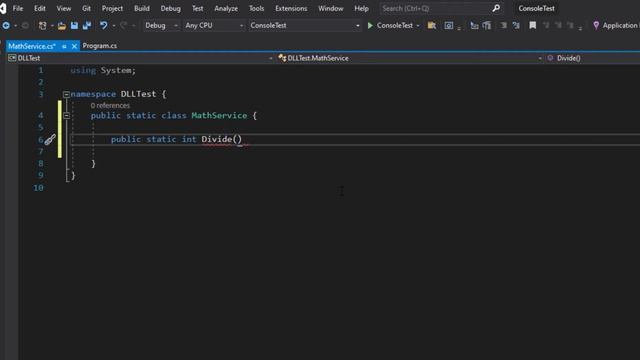This screenshot has width=640, height=360.
Task: Select the MathService.cs tab
Action: tap(32, 46)
